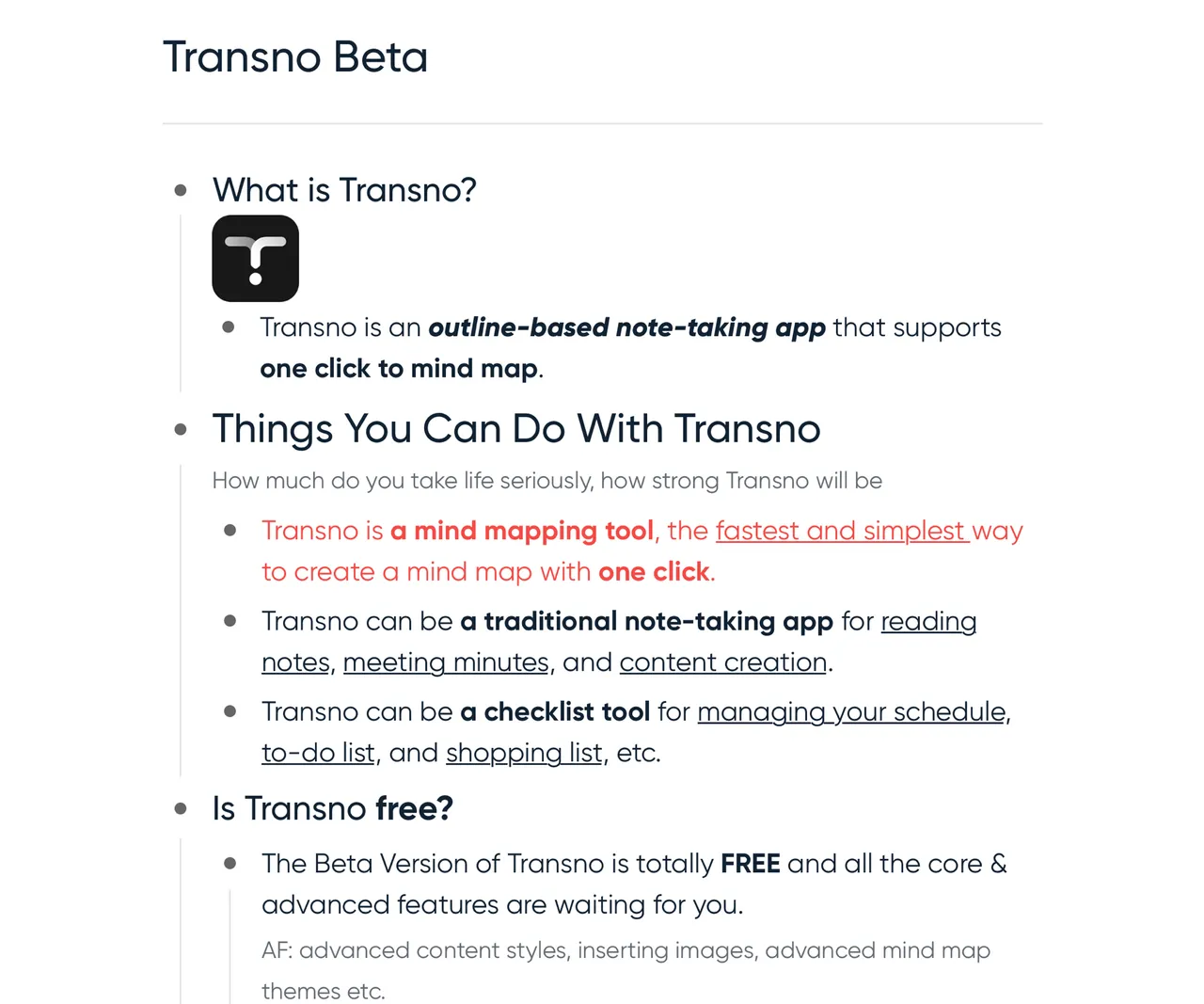
Task: Click the bullet beside 'Is Transno free?'
Action: 181,808
